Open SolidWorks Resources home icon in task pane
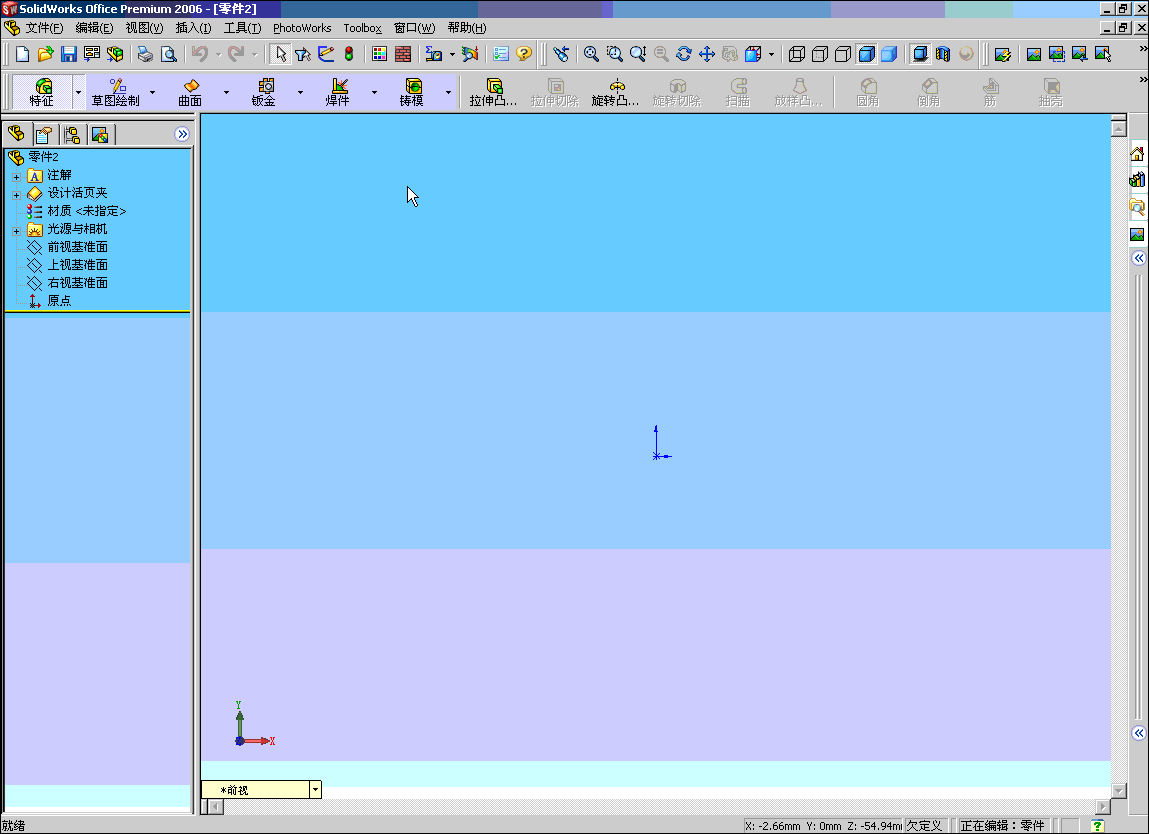1149x834 pixels. [x=1137, y=154]
